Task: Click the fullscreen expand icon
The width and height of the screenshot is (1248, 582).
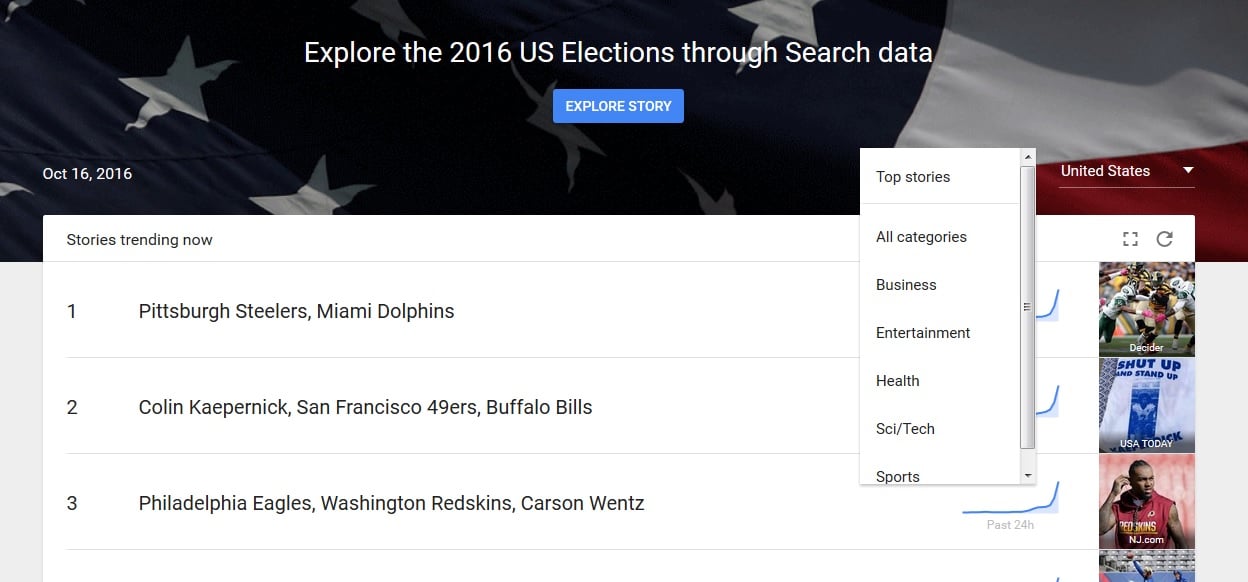Action: pos(1130,239)
